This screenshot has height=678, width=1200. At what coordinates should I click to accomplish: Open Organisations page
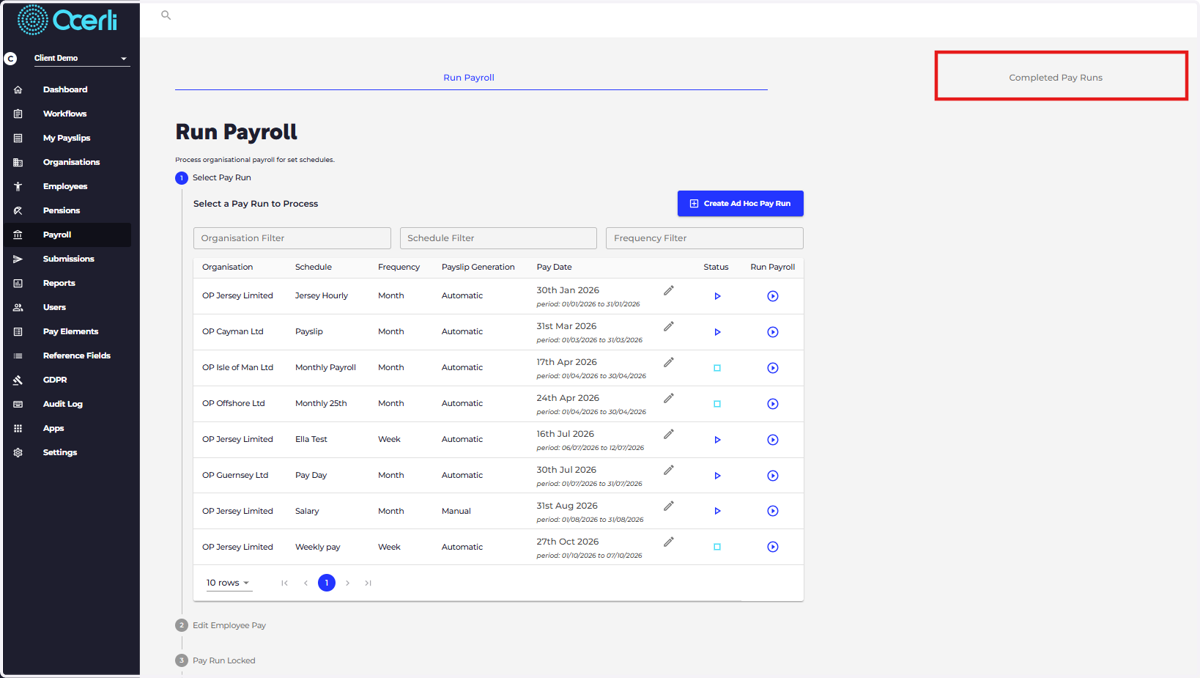coord(71,162)
